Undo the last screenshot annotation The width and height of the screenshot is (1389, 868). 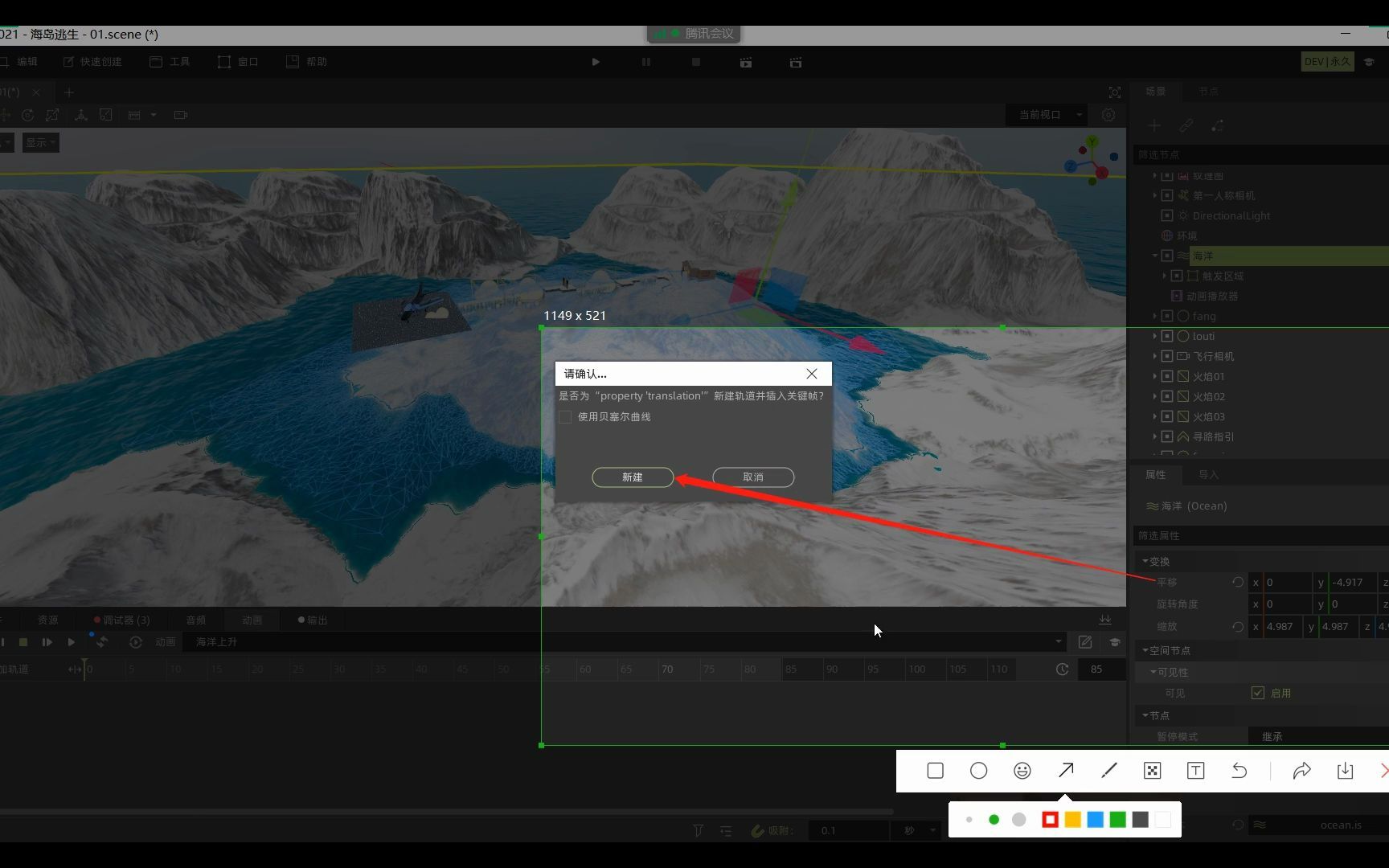1239,771
